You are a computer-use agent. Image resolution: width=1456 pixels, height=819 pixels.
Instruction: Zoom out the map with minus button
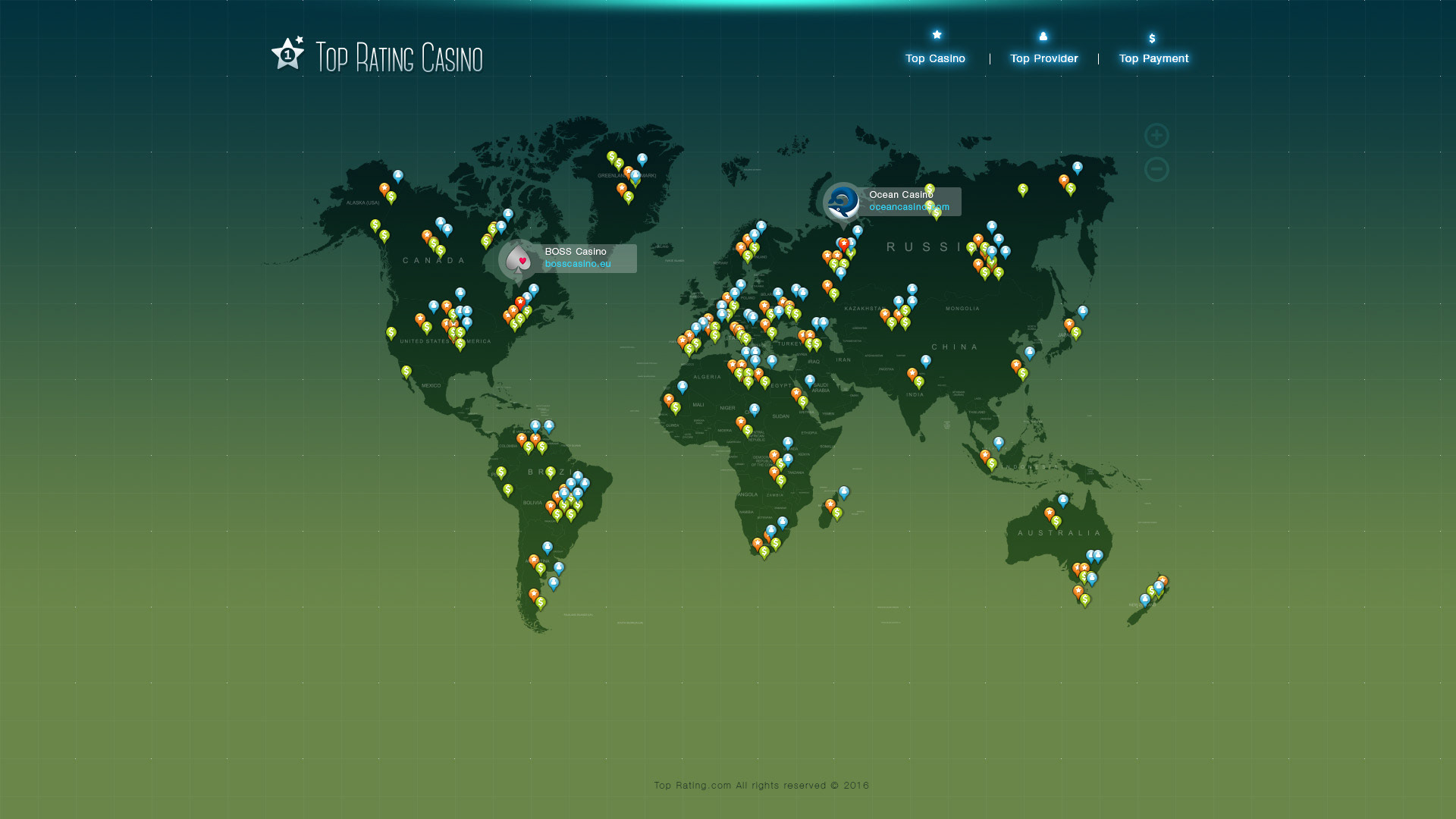(x=1156, y=169)
